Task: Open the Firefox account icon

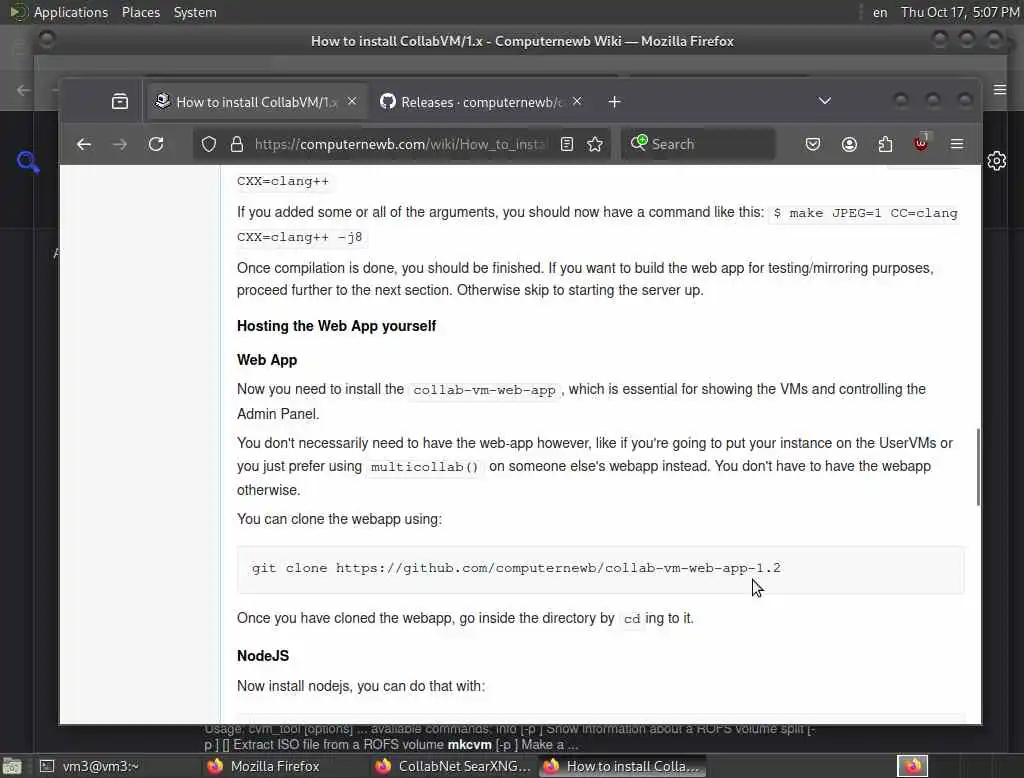Action: pyautogui.click(x=849, y=144)
